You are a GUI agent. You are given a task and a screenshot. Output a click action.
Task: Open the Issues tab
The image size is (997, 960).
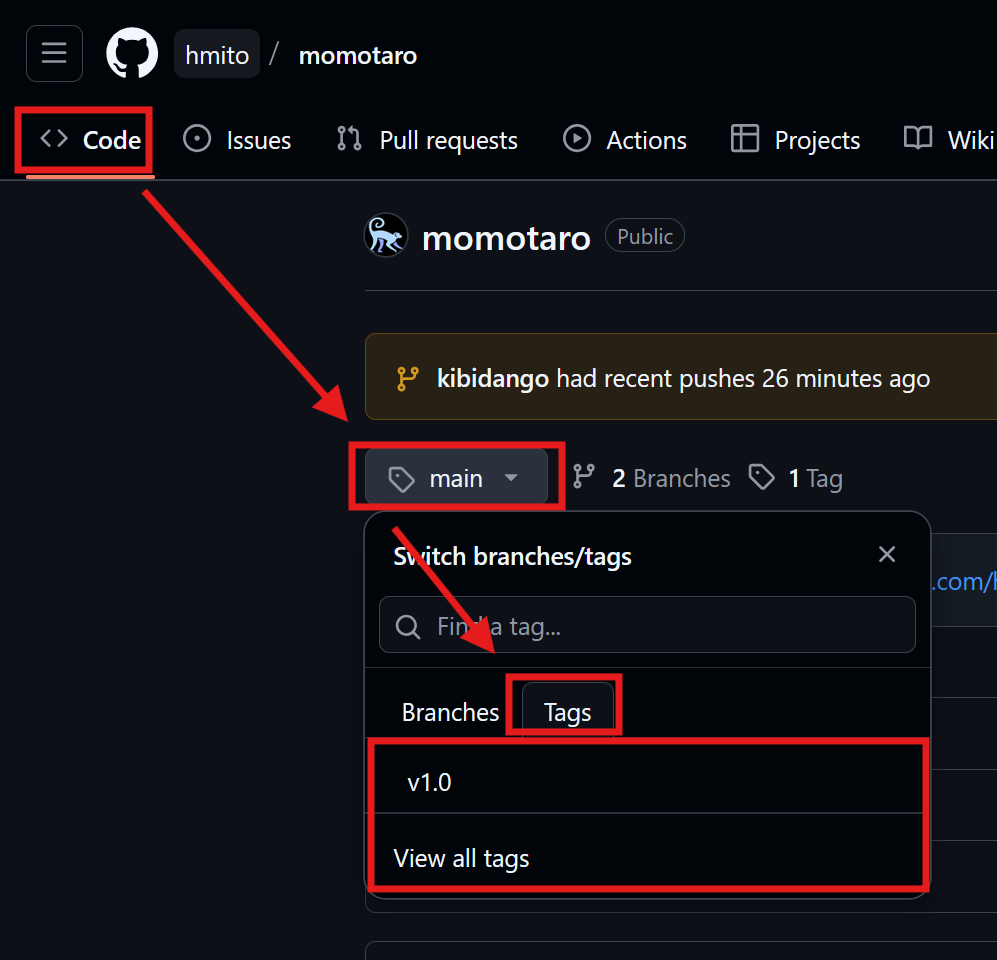pyautogui.click(x=237, y=140)
